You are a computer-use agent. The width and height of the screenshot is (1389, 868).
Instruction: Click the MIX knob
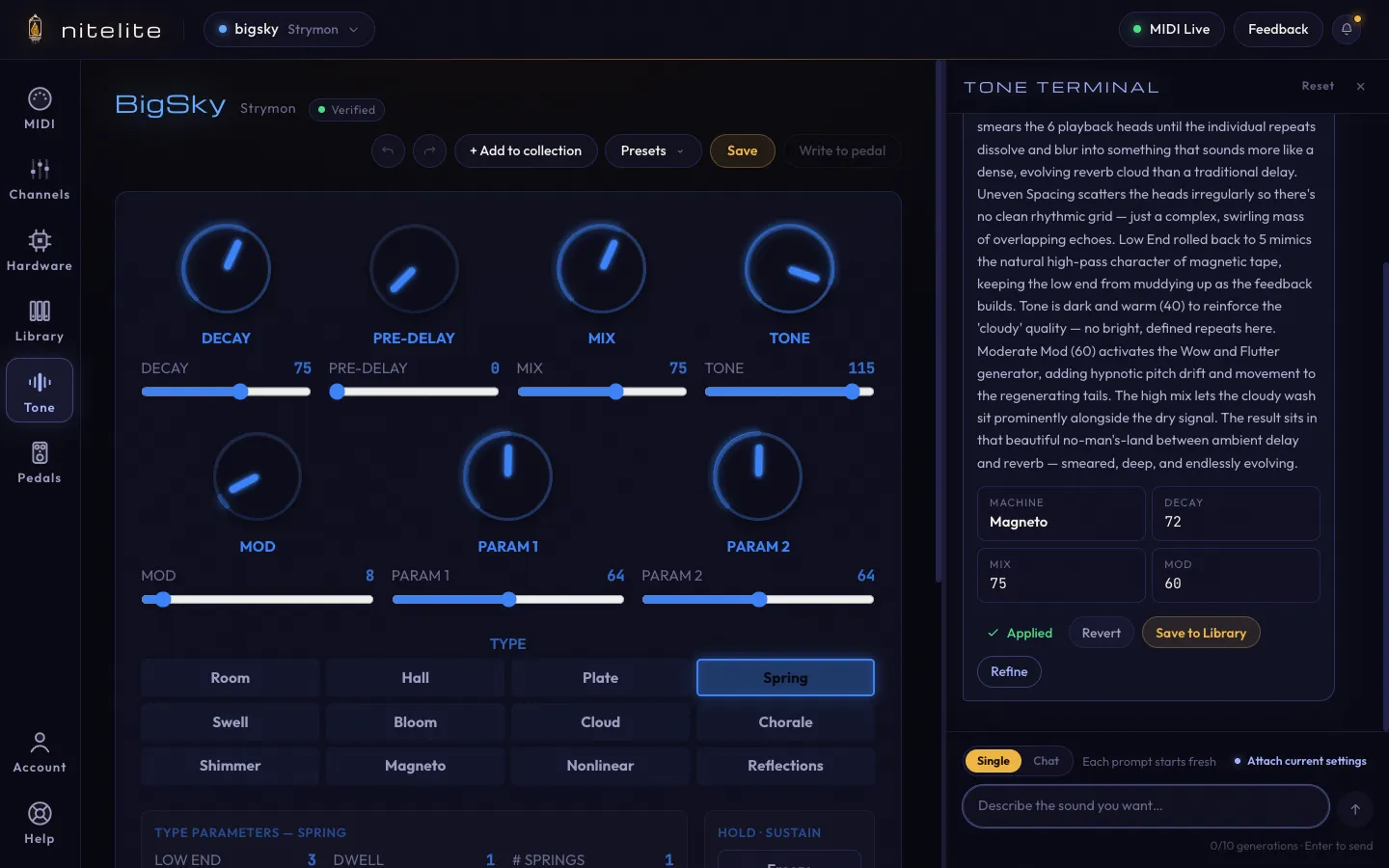601,268
